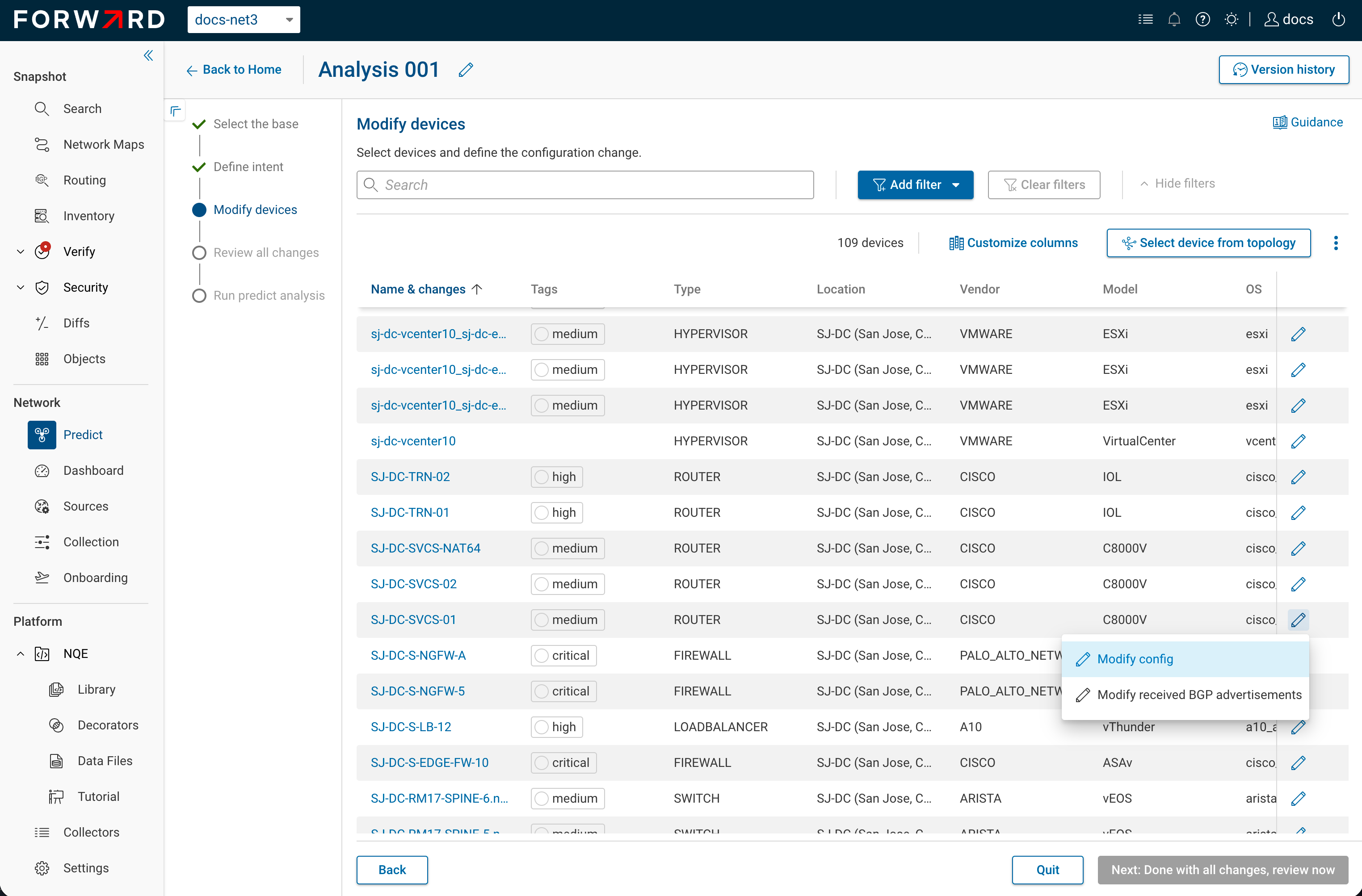1362x896 pixels.
Task: Open Settings in the Platform section
Action: pyautogui.click(x=86, y=868)
